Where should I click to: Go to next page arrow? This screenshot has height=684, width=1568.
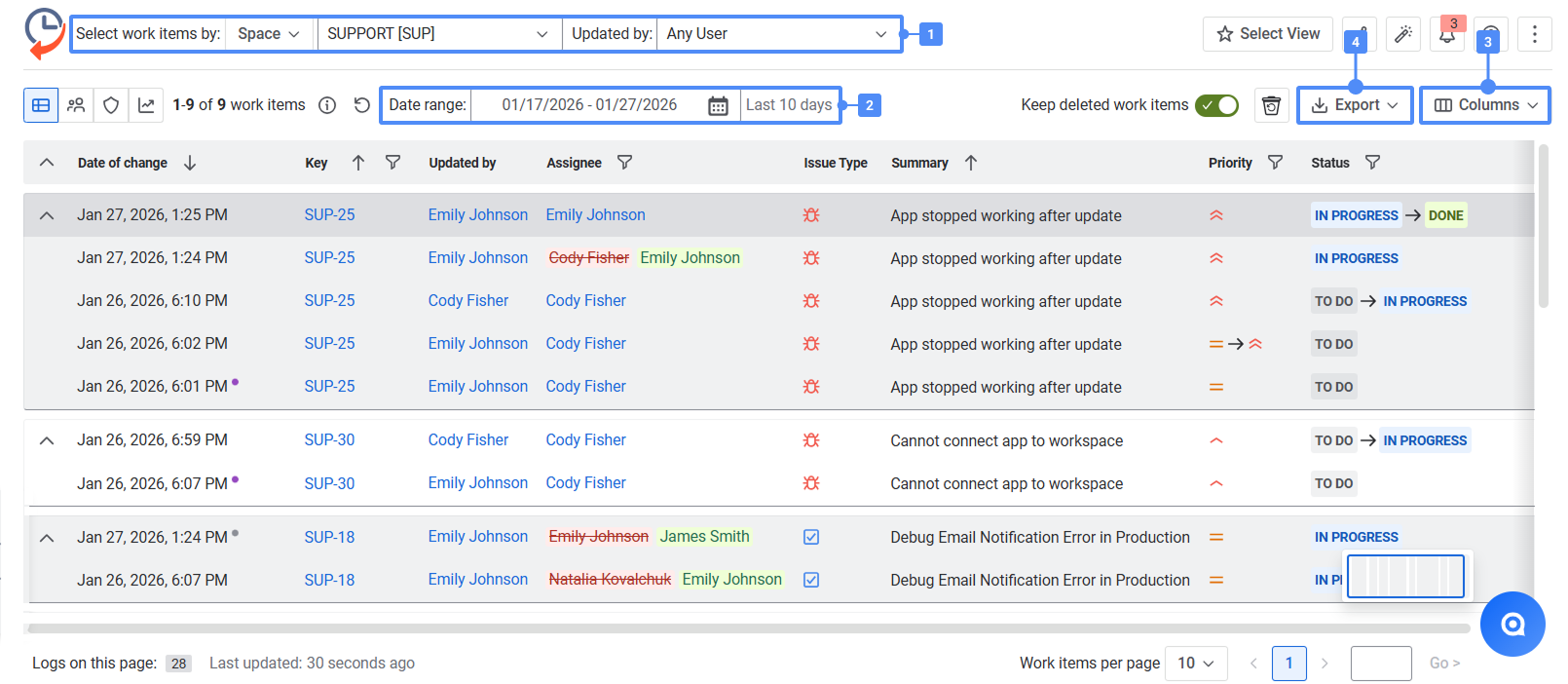point(1325,664)
